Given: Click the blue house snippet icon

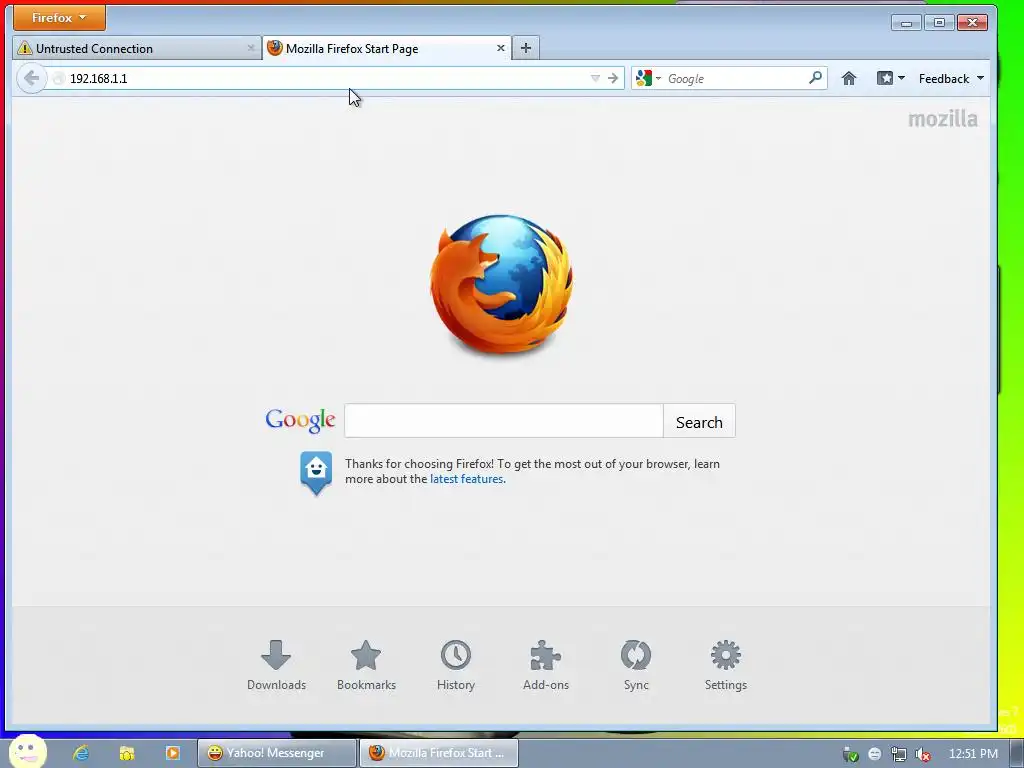Looking at the screenshot, I should coord(316,472).
